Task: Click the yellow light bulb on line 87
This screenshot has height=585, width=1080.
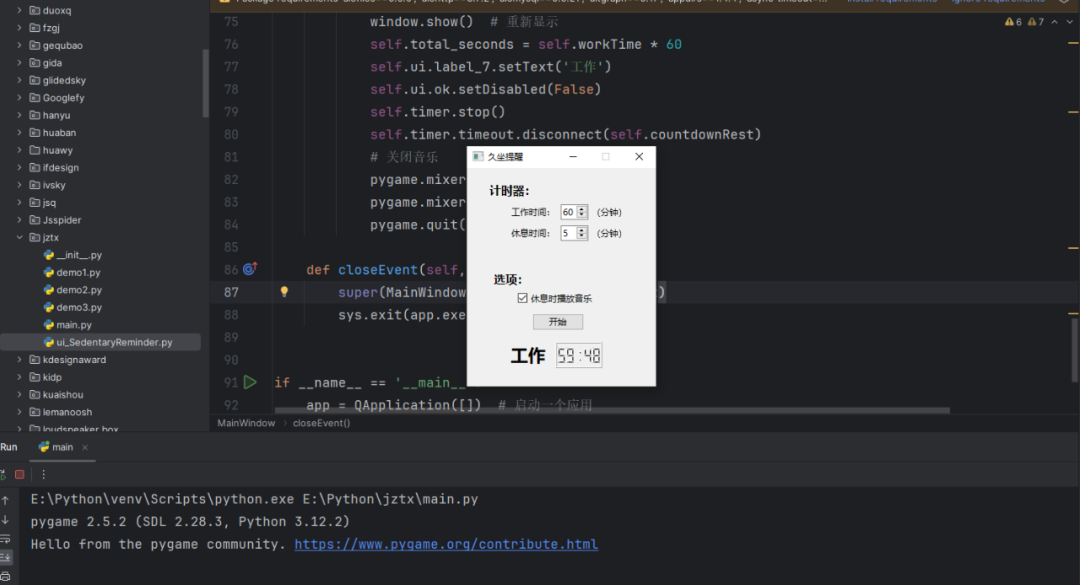Action: pyautogui.click(x=284, y=291)
